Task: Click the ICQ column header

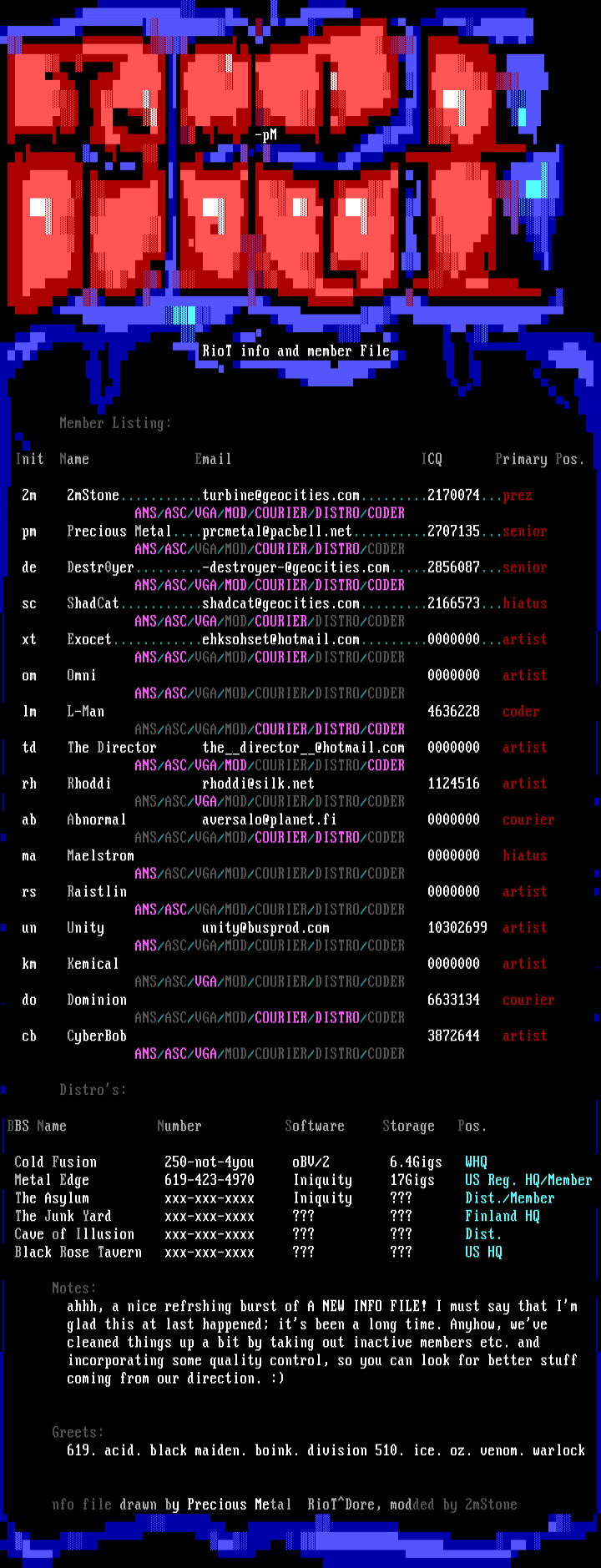Action: click(x=432, y=459)
